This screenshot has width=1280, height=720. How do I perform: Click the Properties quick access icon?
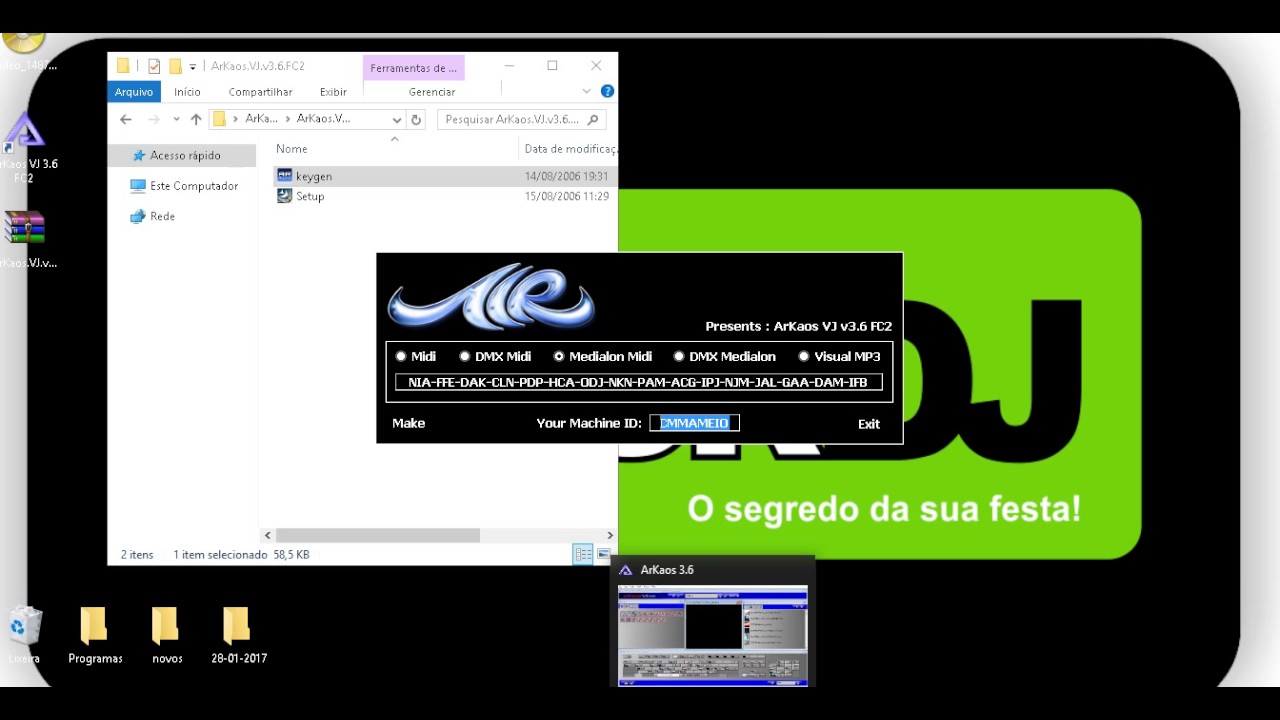(154, 66)
